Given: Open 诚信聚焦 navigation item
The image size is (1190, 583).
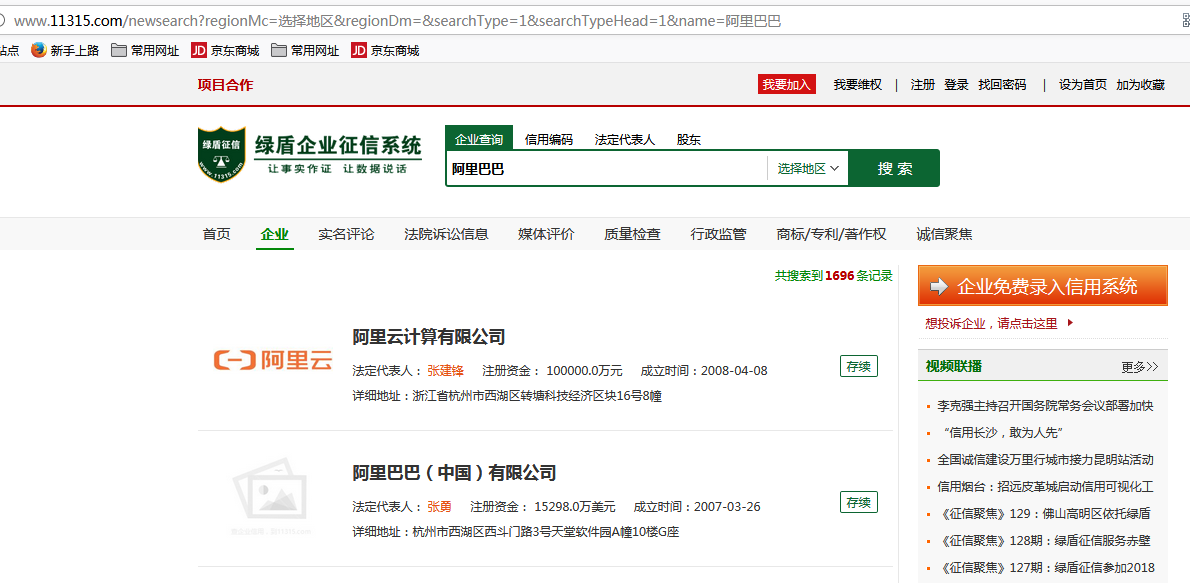Looking at the screenshot, I should pyautogui.click(x=944, y=235).
